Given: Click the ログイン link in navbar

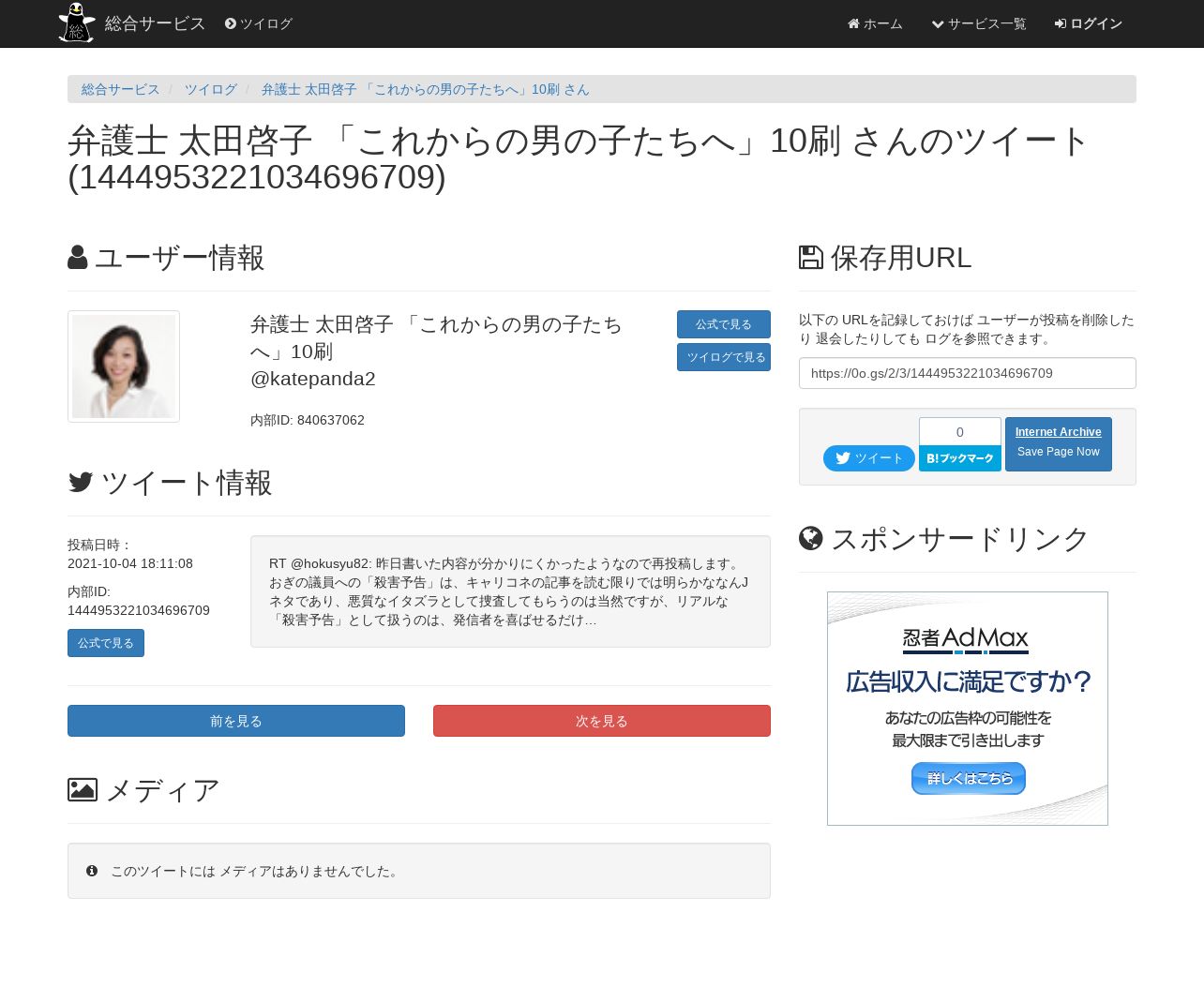Looking at the screenshot, I should point(1089,23).
